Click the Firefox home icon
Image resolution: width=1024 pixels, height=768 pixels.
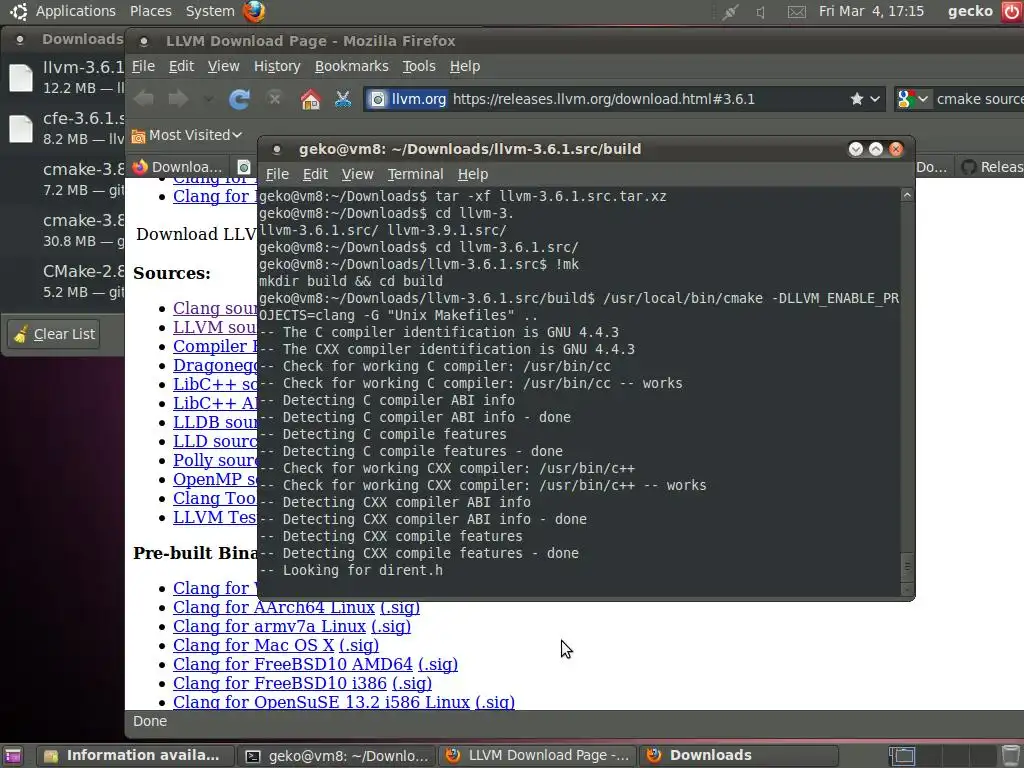pos(310,99)
